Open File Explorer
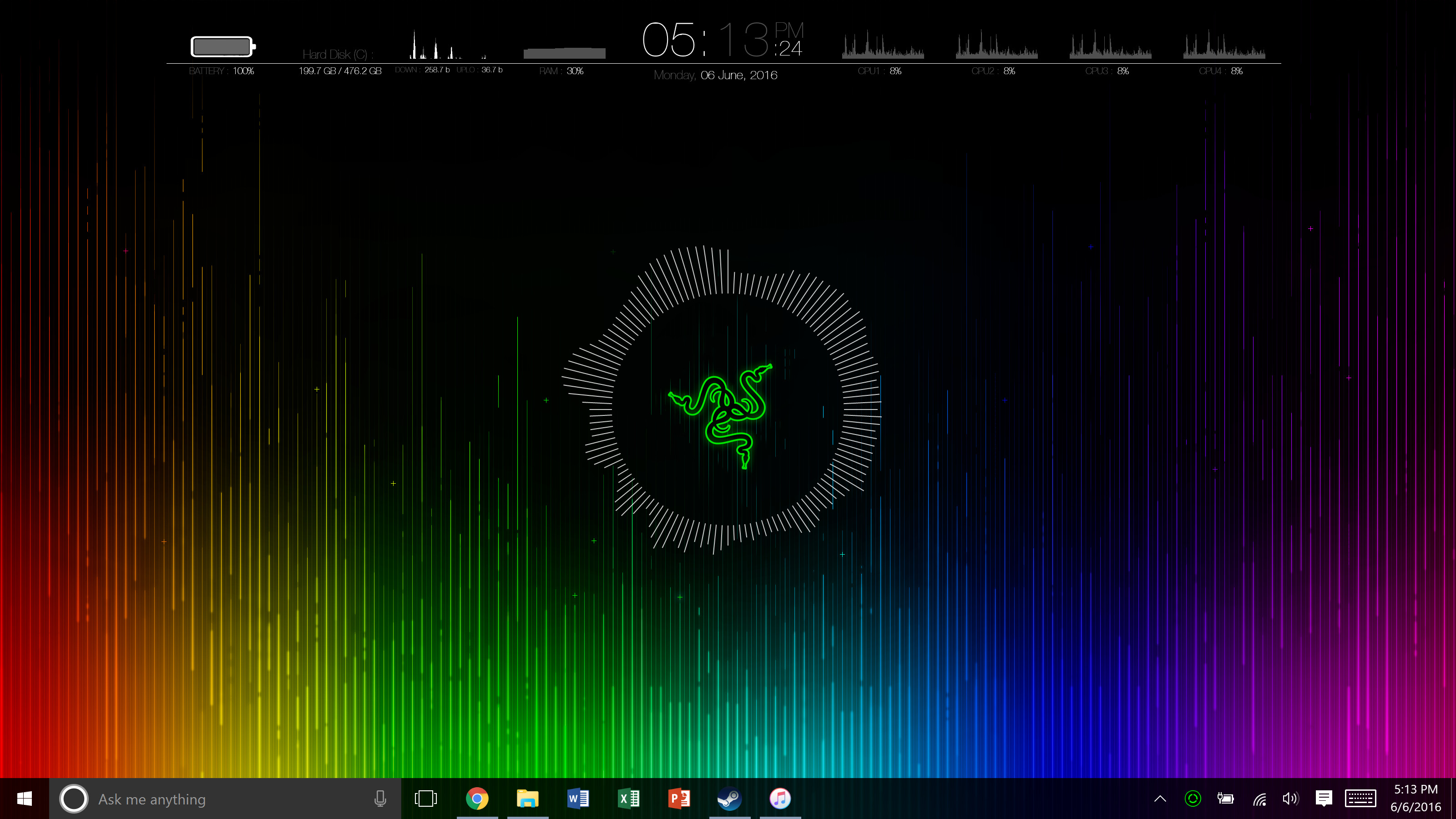1456x819 pixels. 527,799
